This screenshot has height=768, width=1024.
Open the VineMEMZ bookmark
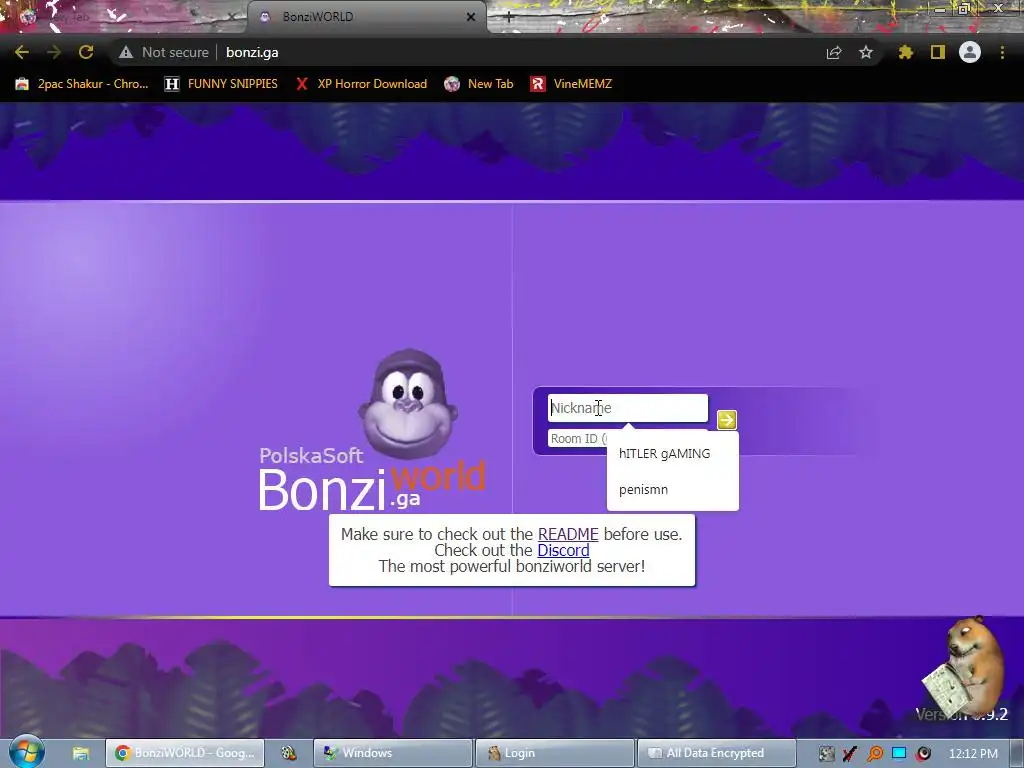pos(571,84)
